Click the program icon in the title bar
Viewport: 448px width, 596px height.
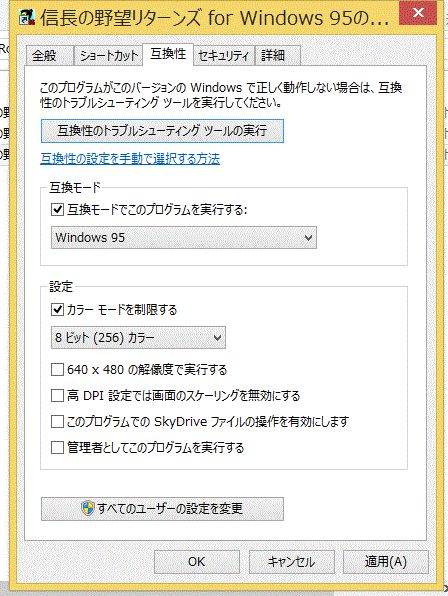[27, 17]
